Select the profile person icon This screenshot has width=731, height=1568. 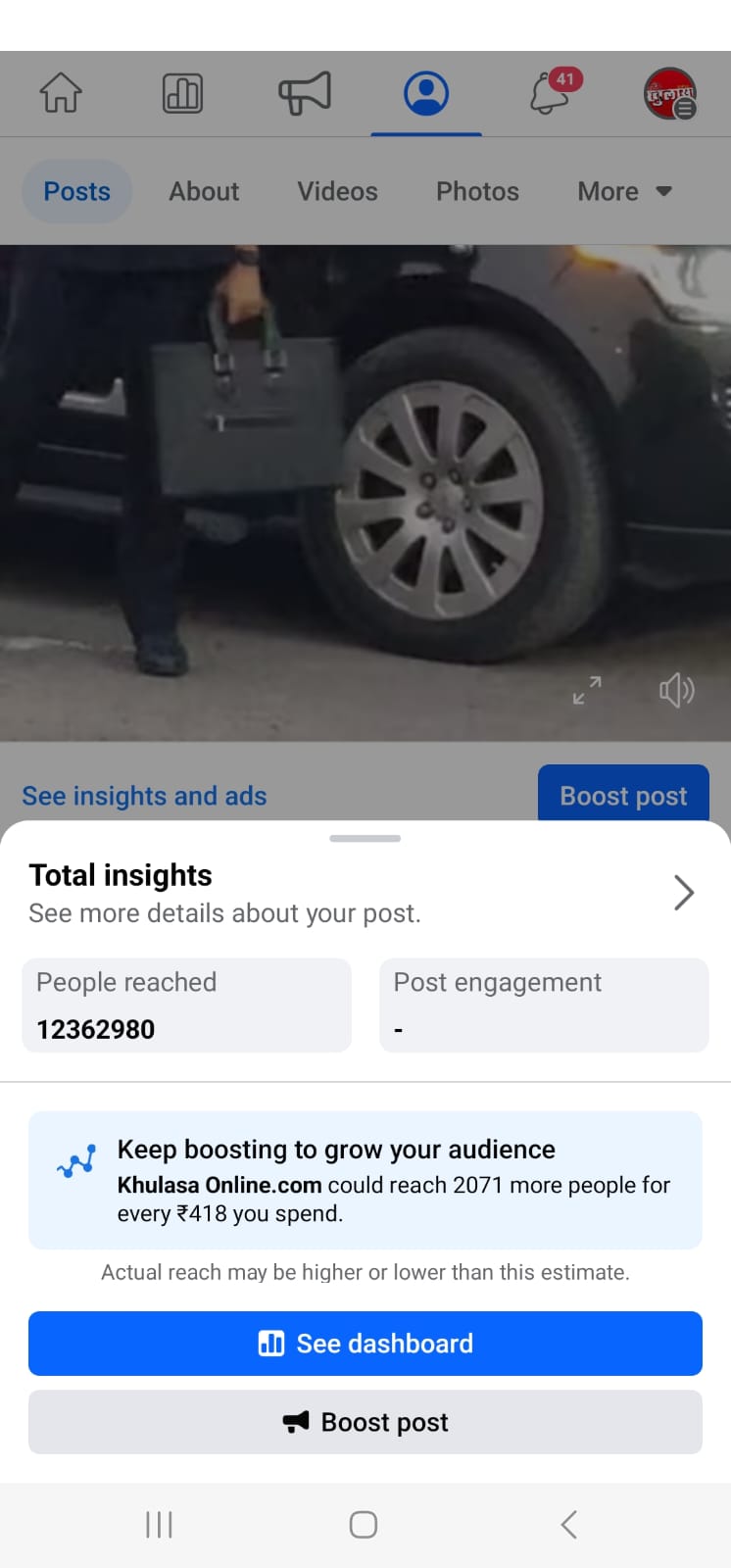426,94
